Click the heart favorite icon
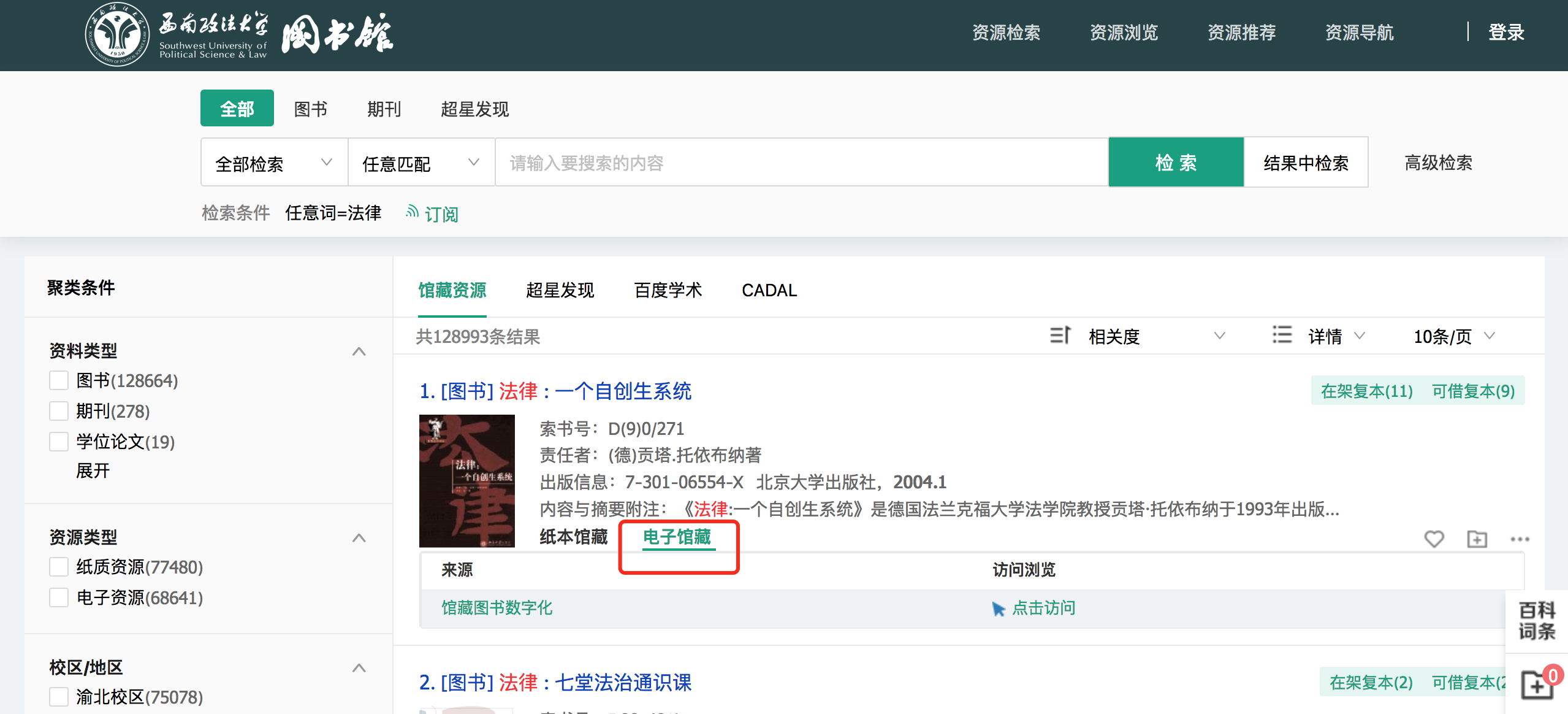The height and width of the screenshot is (714, 1568). coord(1434,539)
